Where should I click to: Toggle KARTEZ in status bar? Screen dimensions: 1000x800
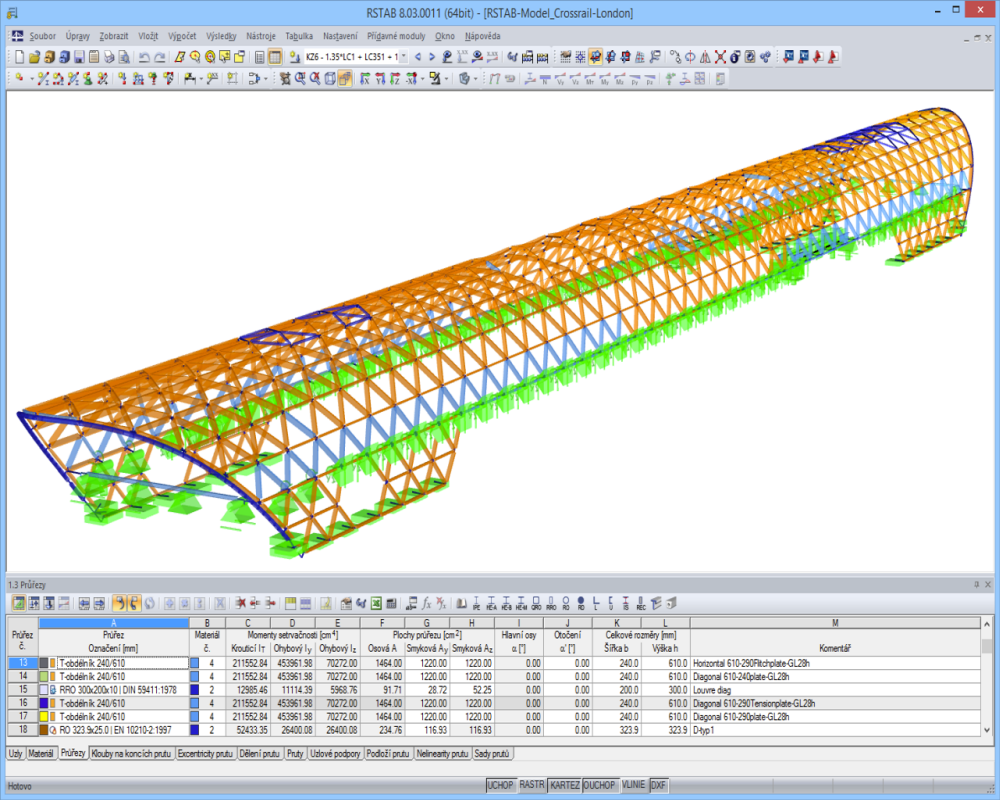564,785
